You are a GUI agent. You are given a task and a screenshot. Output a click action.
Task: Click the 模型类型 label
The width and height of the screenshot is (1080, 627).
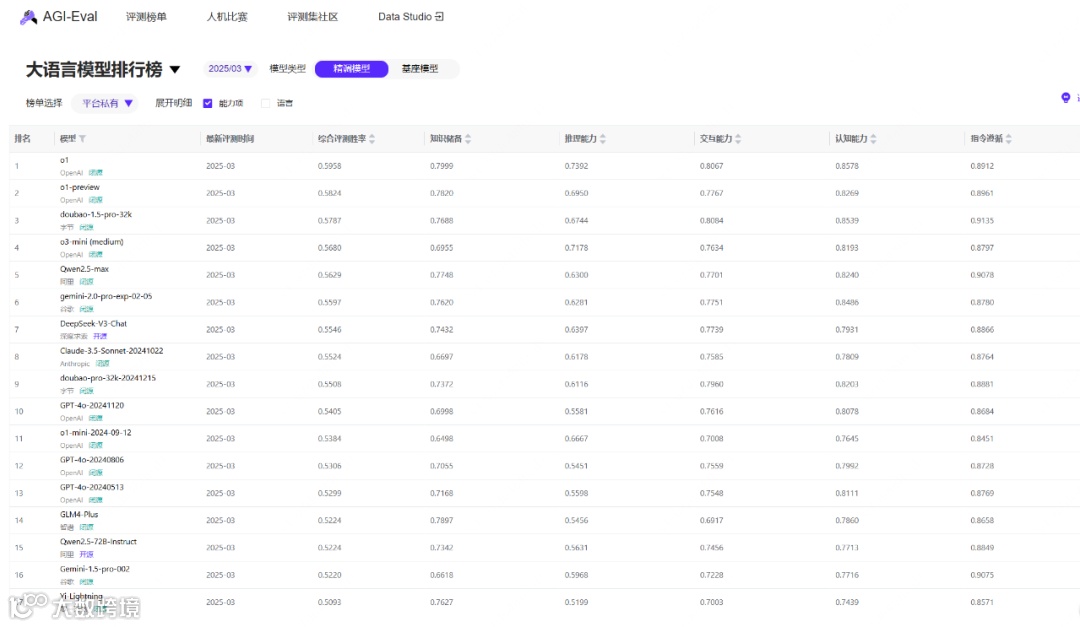click(x=287, y=69)
